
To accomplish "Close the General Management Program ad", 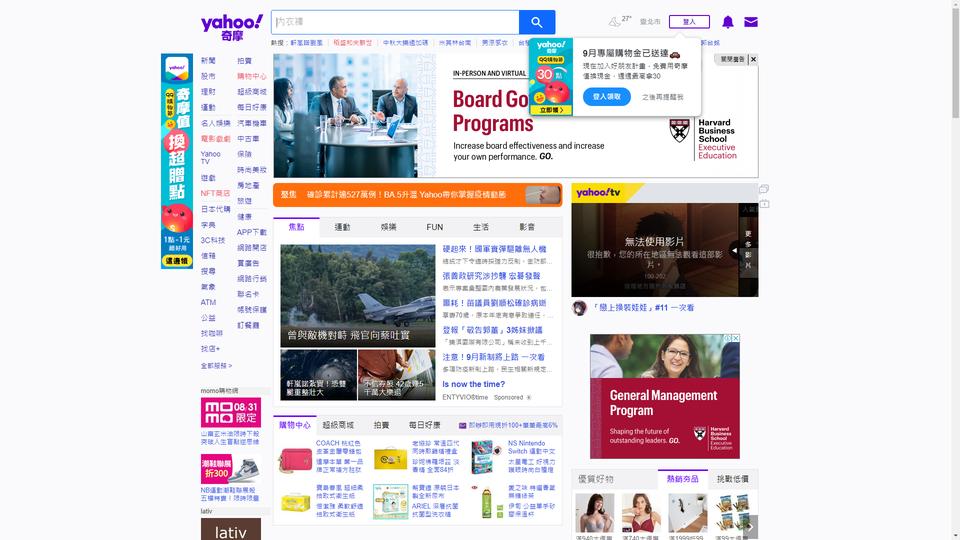I will pyautogui.click(x=736, y=338).
